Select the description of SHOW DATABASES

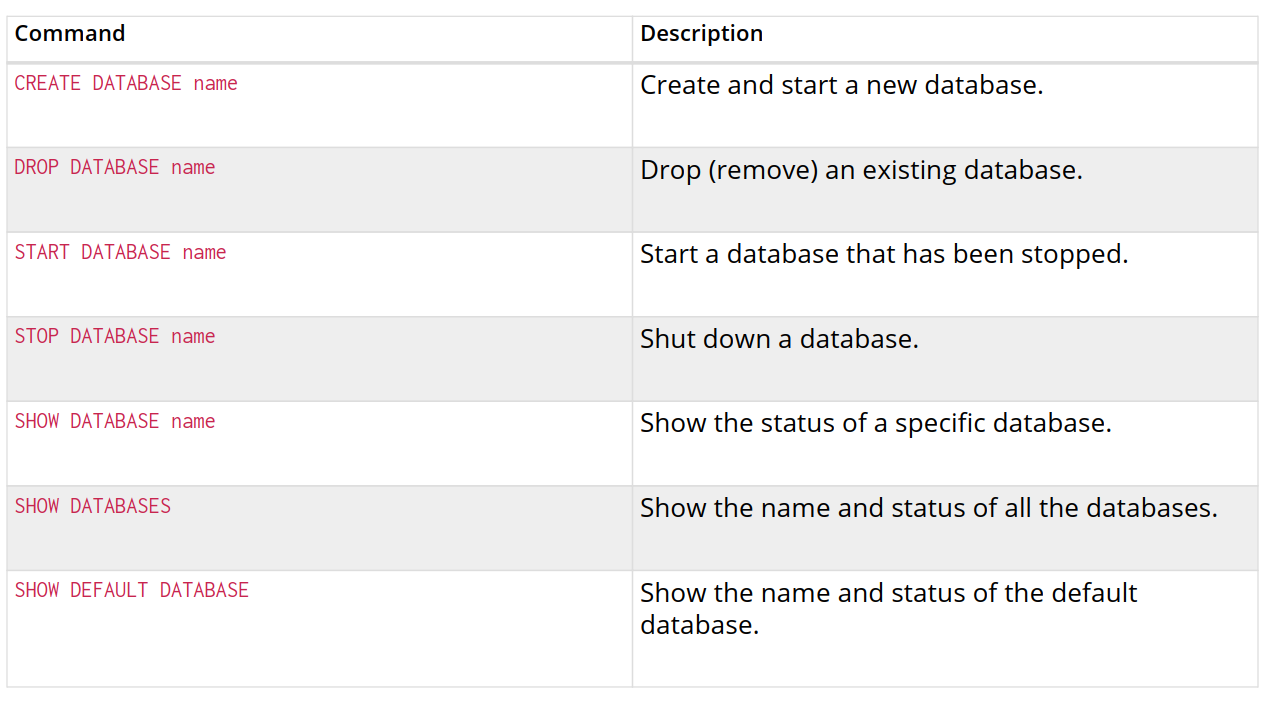coord(928,508)
